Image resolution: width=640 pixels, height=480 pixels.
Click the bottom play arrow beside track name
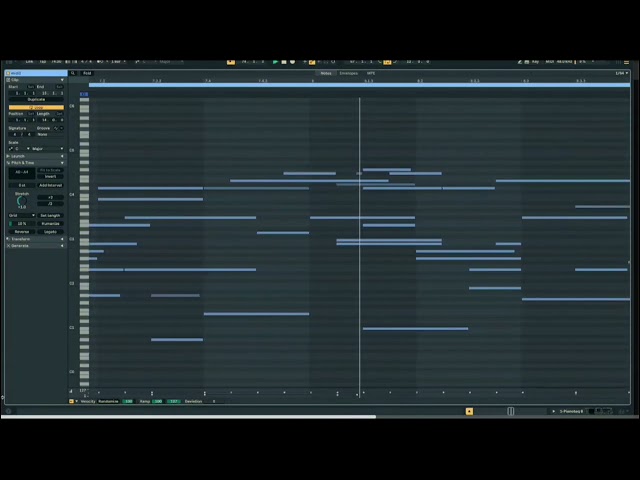553,411
